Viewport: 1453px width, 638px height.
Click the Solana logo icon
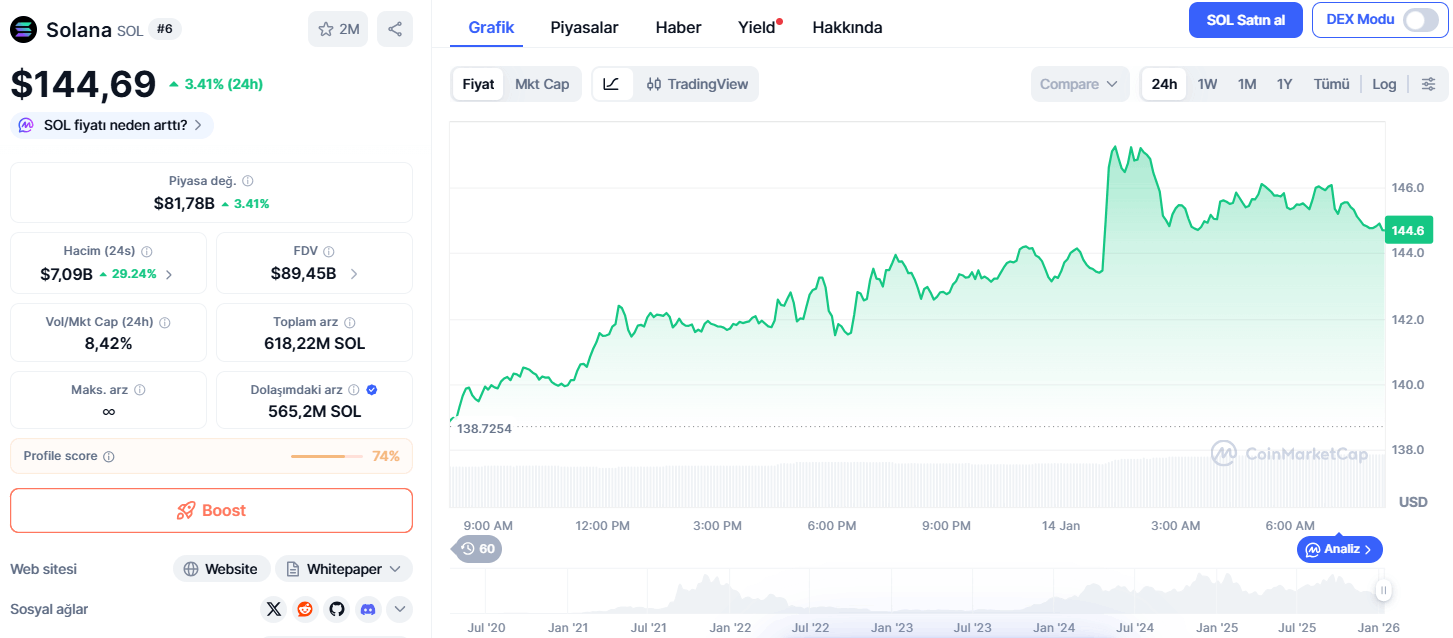pyautogui.click(x=23, y=29)
